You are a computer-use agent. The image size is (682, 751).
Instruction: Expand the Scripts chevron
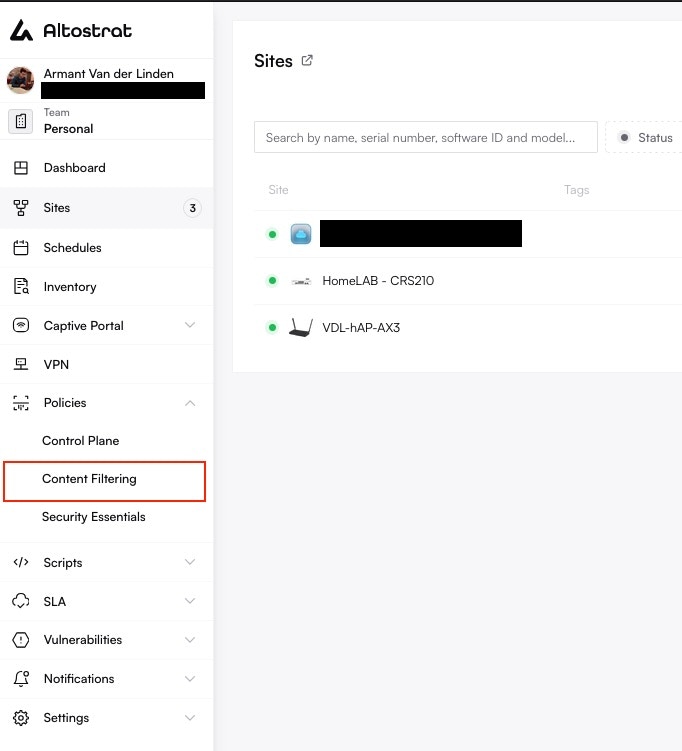pyautogui.click(x=190, y=562)
